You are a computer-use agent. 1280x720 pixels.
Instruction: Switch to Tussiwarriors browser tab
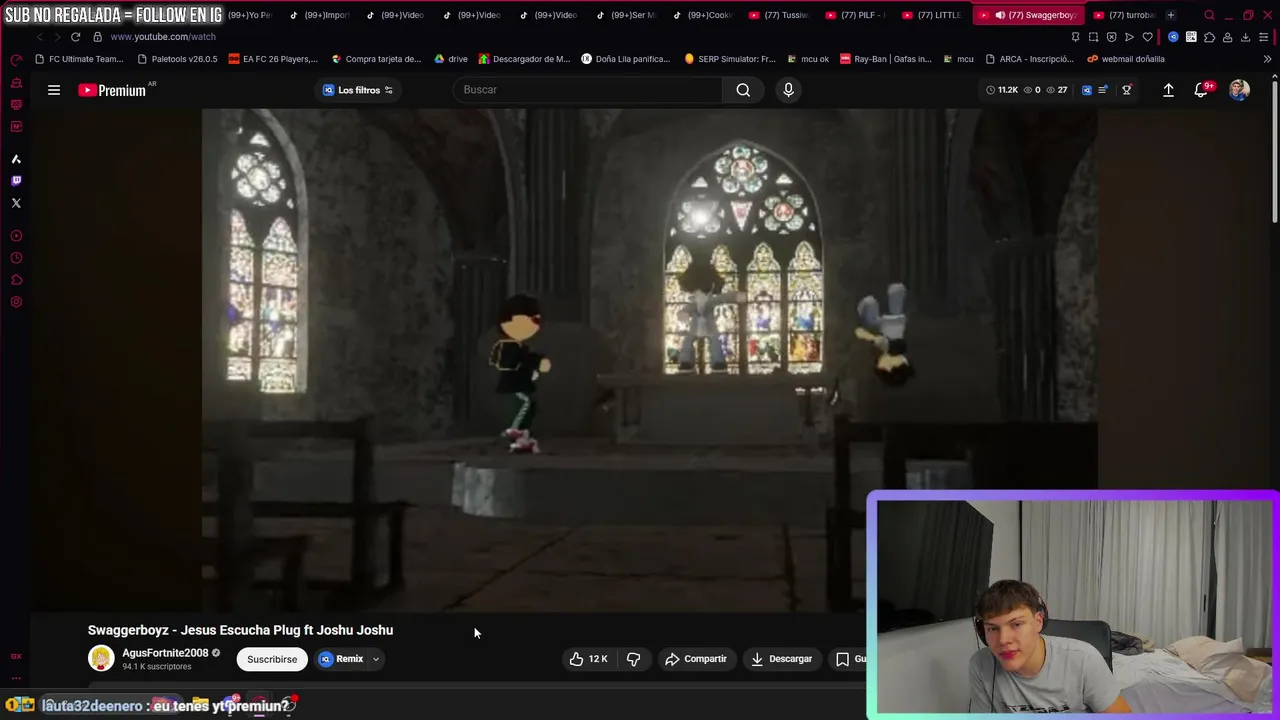779,15
